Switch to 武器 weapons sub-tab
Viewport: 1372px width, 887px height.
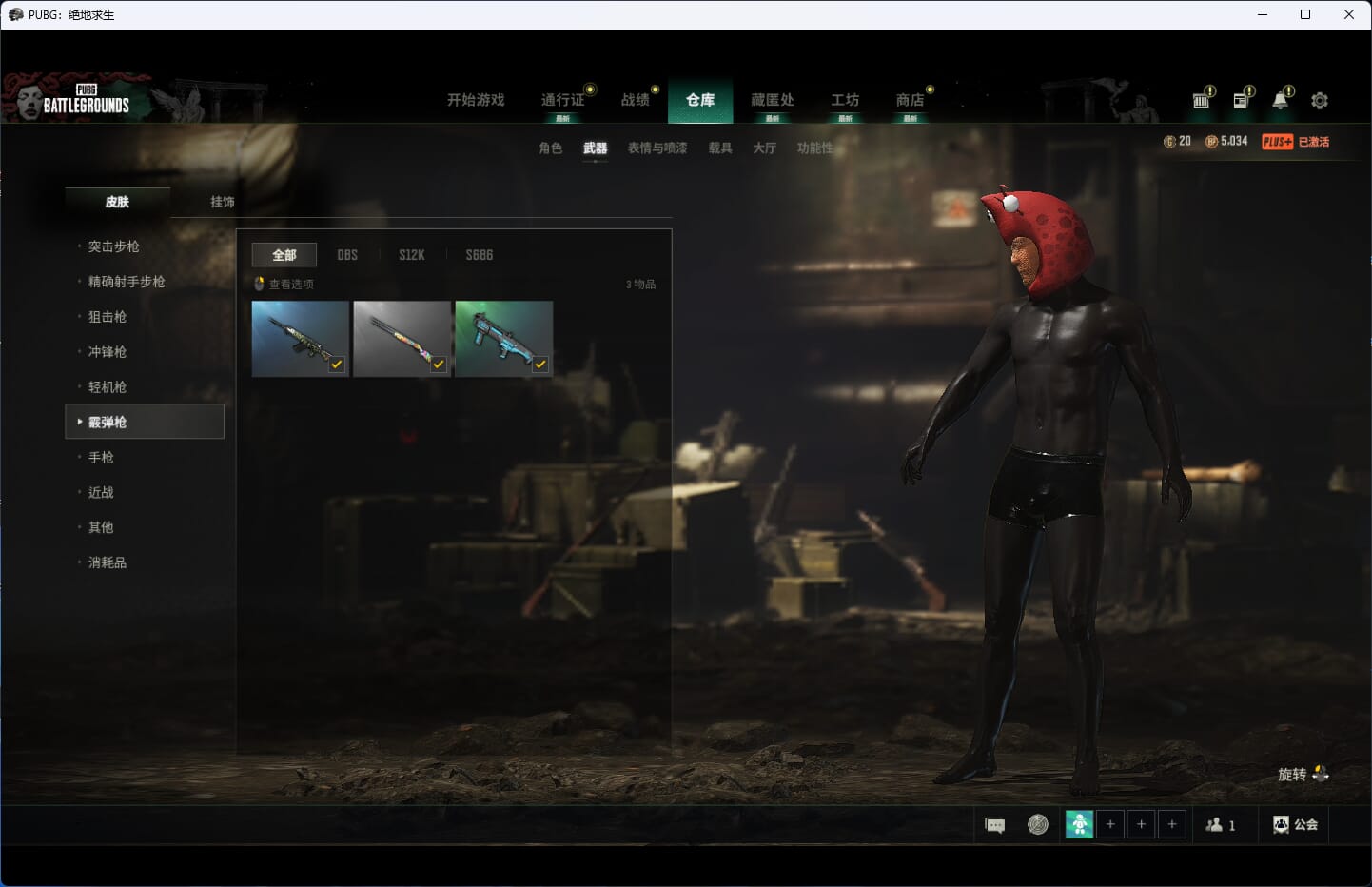pyautogui.click(x=596, y=148)
